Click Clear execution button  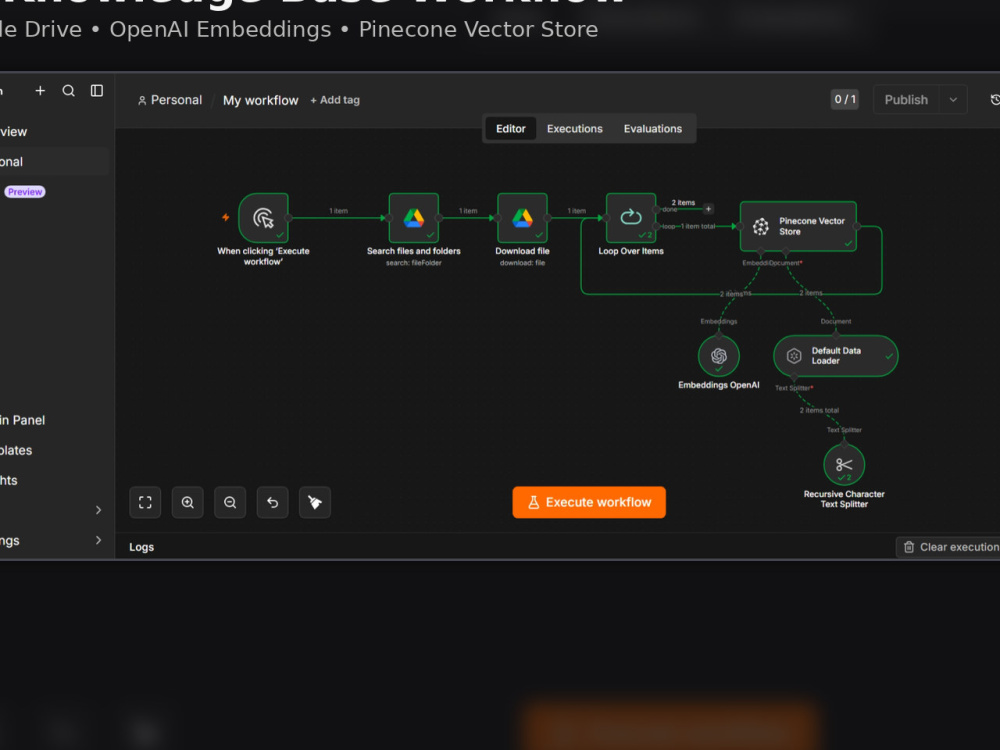(948, 547)
